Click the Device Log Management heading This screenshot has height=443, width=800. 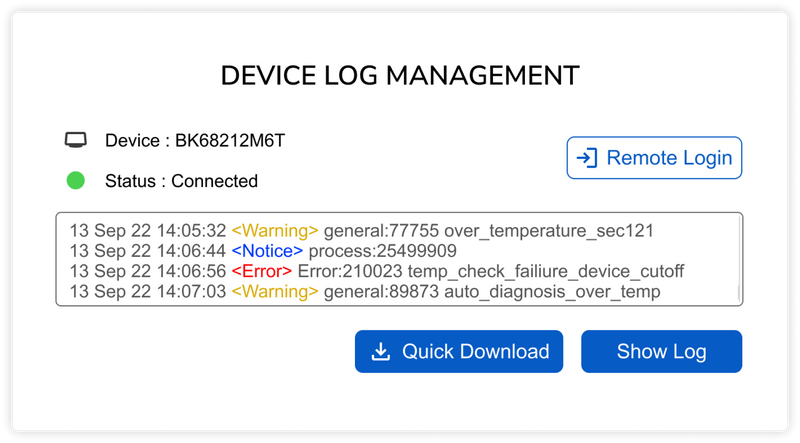point(400,76)
